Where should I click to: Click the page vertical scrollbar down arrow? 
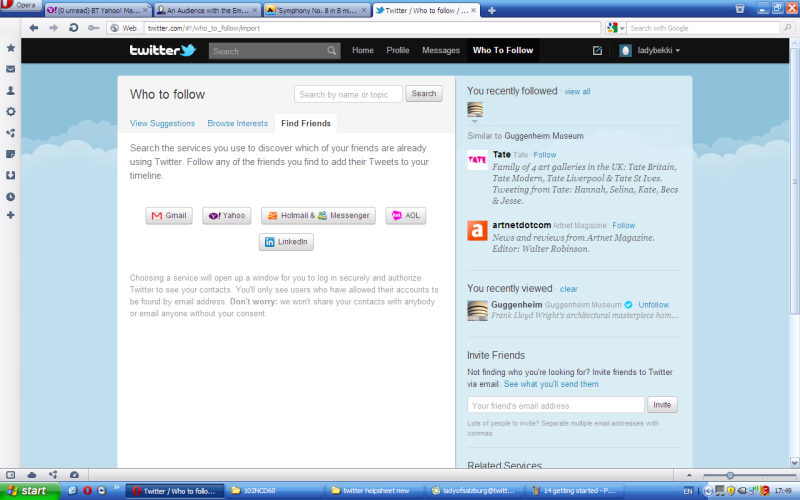pos(794,462)
